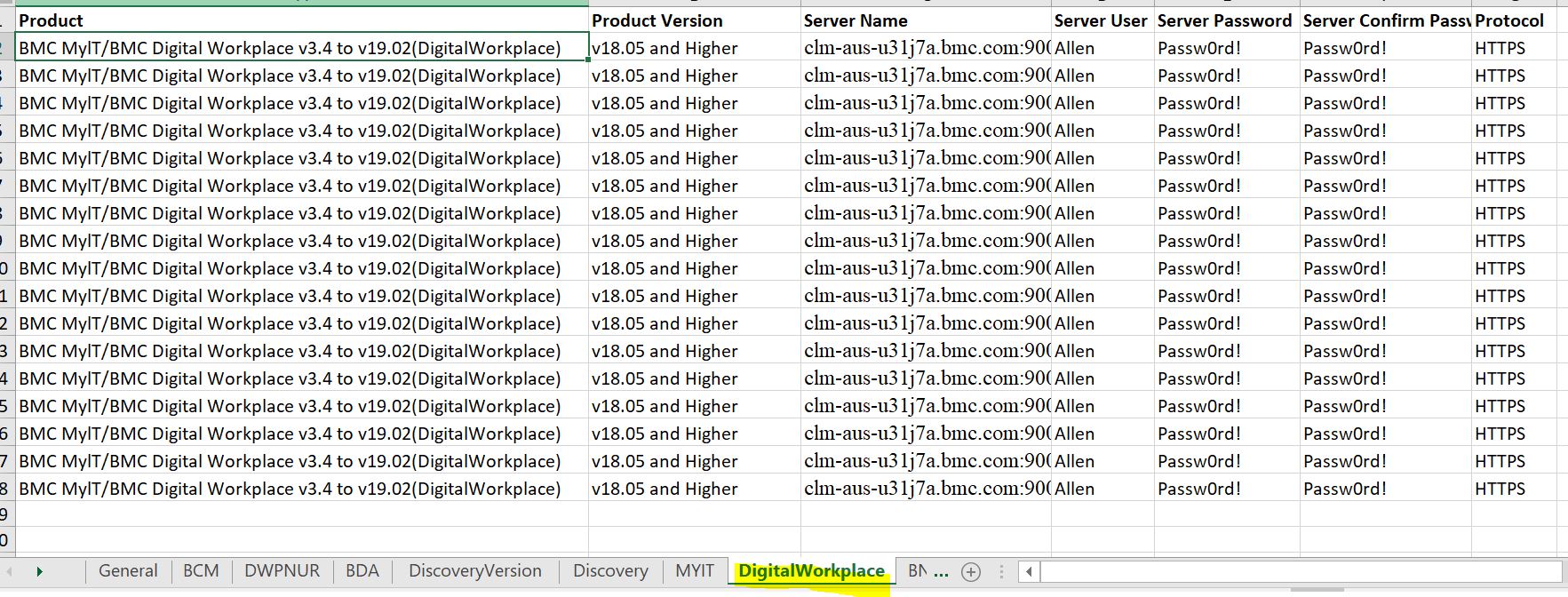This screenshot has height=597, width=1568.
Task: Select Server Password value in last filled row
Action: tap(1227, 489)
